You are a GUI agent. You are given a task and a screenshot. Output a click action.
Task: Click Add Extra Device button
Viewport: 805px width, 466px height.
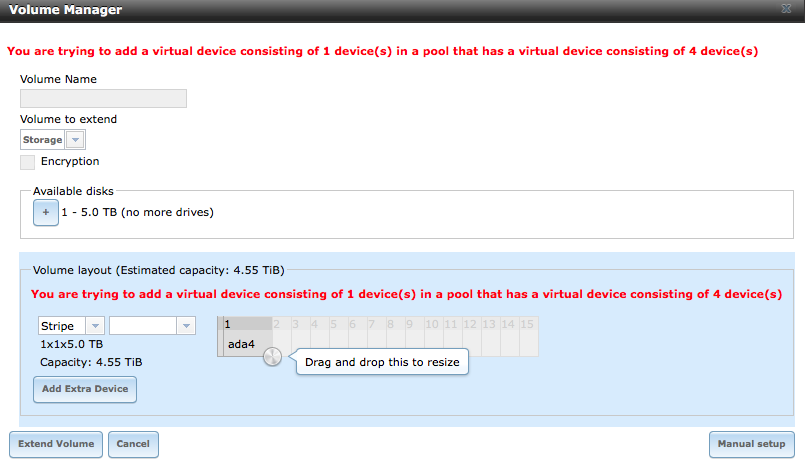(85, 389)
